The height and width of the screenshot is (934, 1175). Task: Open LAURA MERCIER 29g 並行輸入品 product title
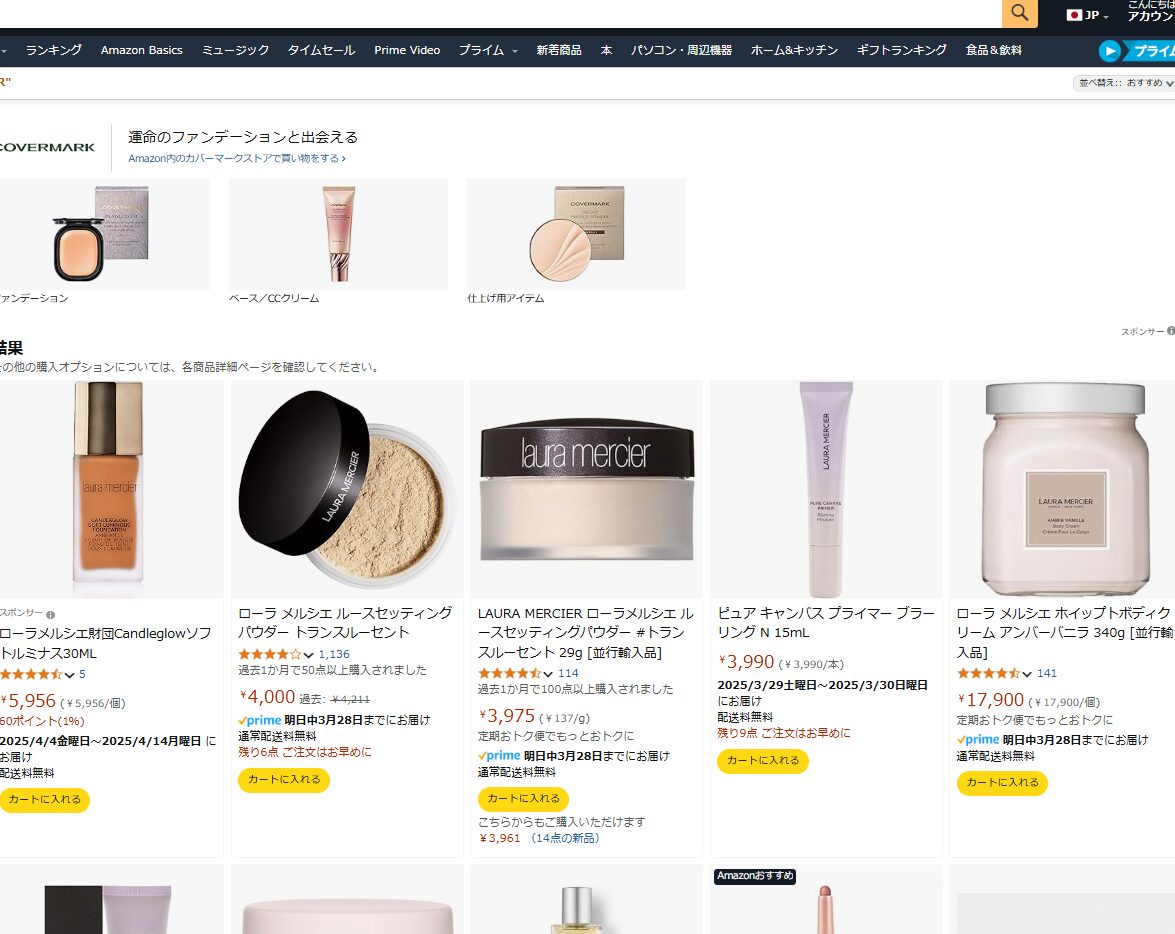tap(586, 633)
